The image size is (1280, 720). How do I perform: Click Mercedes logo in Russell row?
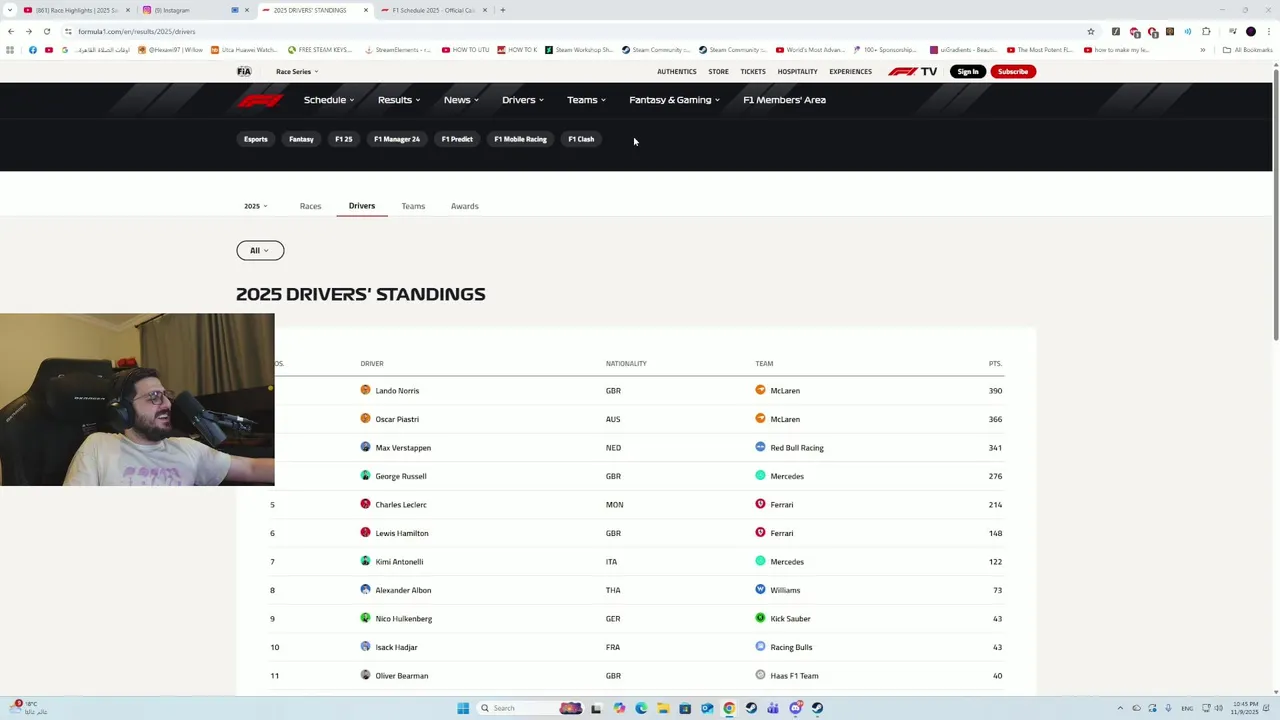[760, 476]
